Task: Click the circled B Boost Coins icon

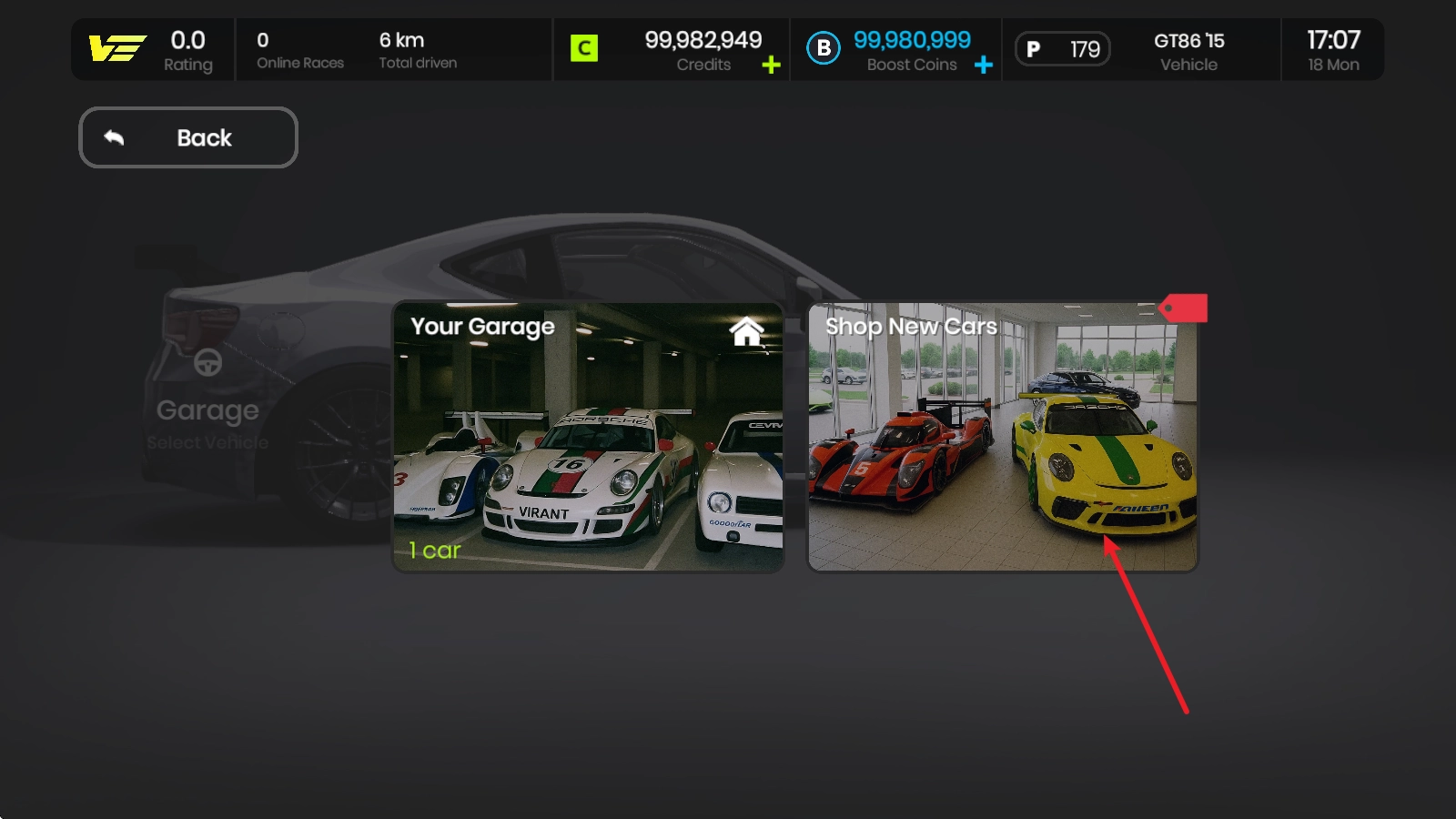Action: (824, 48)
